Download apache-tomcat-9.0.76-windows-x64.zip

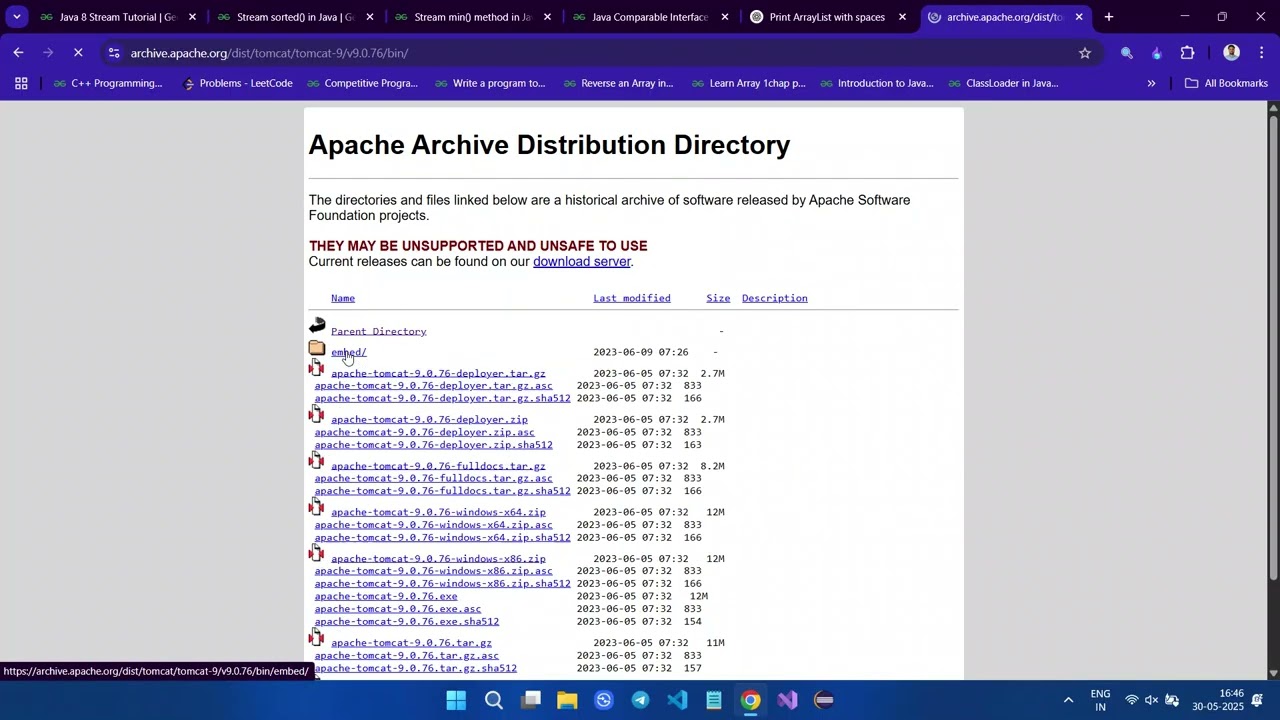(438, 512)
